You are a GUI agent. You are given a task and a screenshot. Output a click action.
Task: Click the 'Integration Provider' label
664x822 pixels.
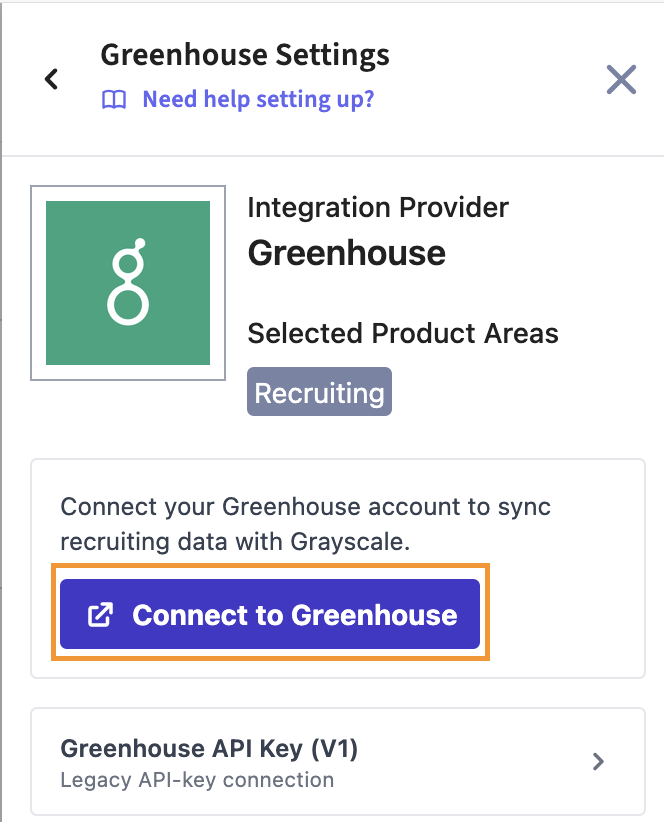coord(378,207)
